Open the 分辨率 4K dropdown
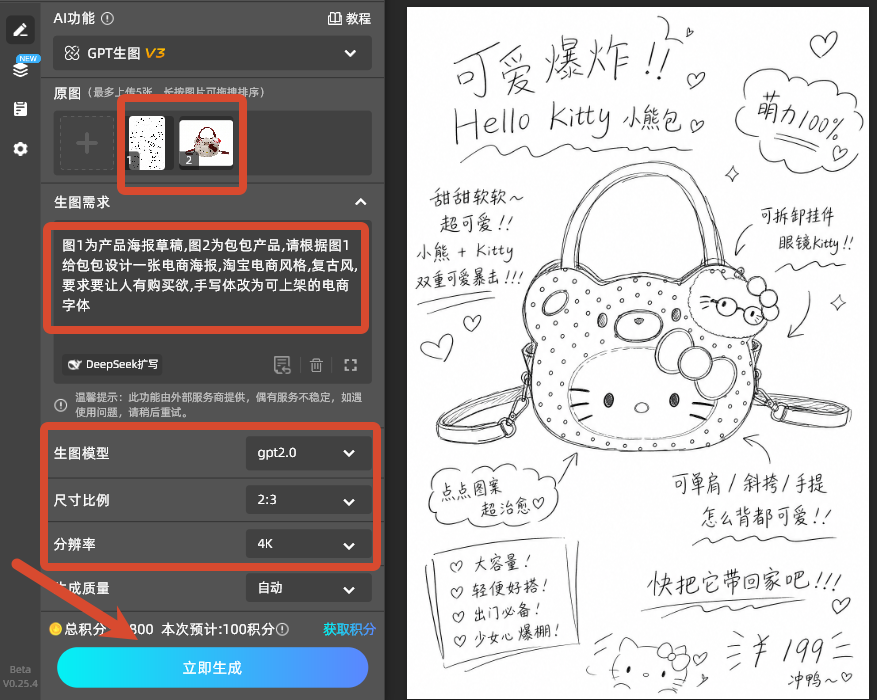The height and width of the screenshot is (700, 877). click(x=309, y=544)
